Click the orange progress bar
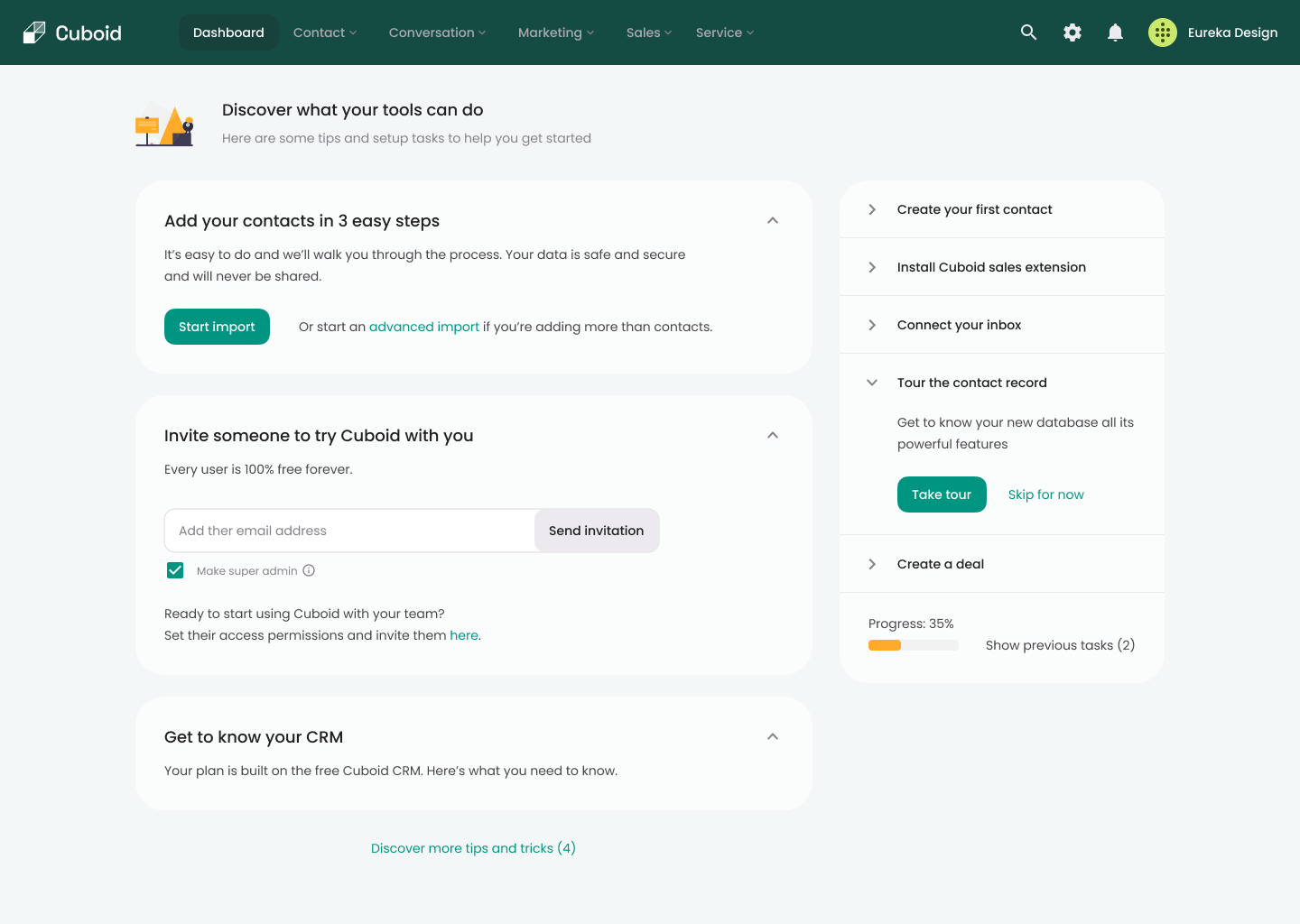The image size is (1300, 924). 886,645
